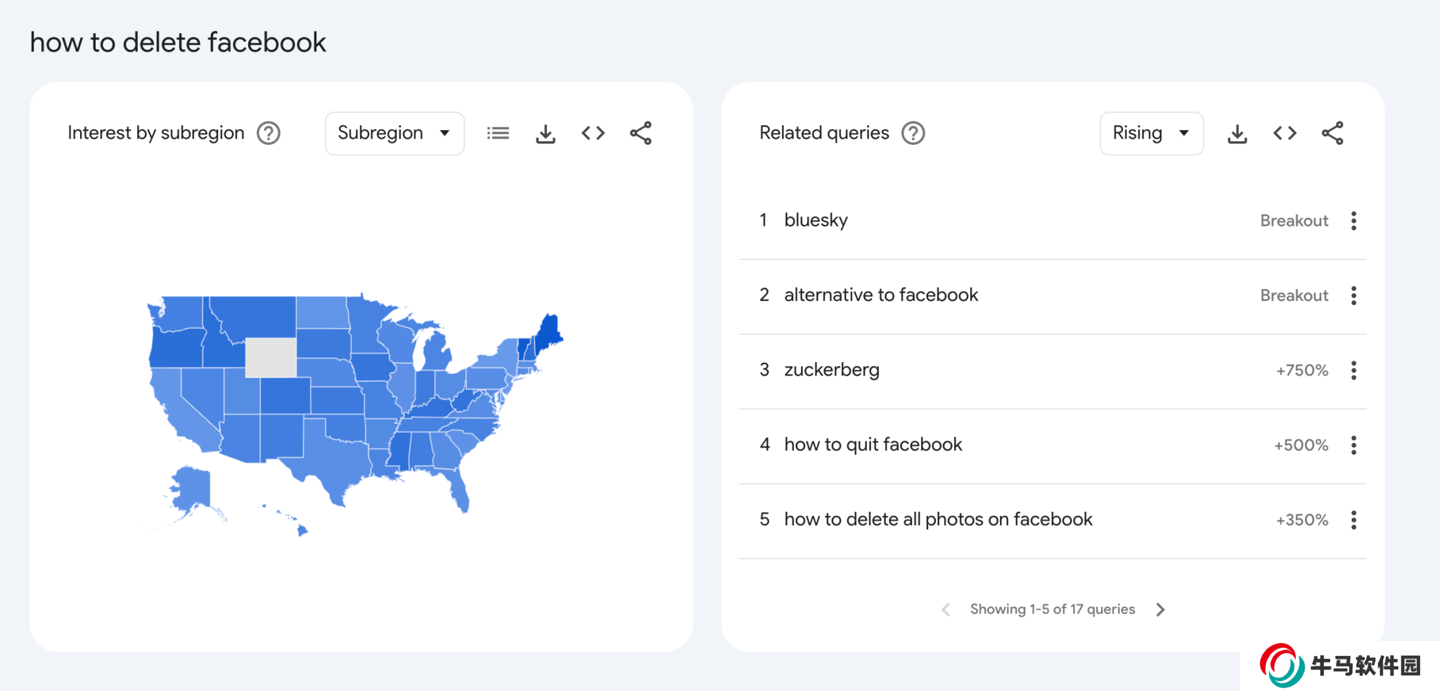This screenshot has width=1440, height=691.
Task: Switch subregion map to list view
Action: [498, 133]
